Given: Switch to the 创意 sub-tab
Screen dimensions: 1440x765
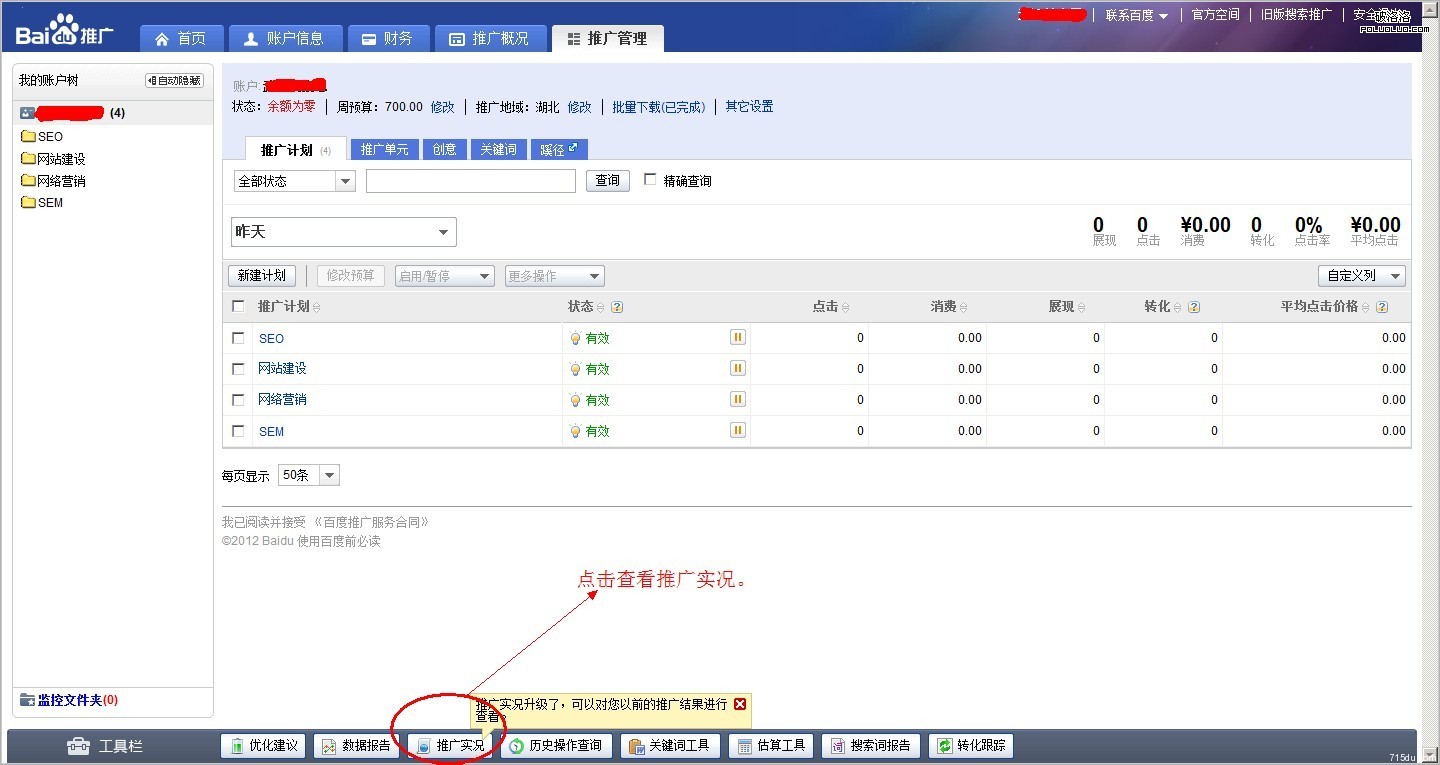Looking at the screenshot, I should 445,149.
